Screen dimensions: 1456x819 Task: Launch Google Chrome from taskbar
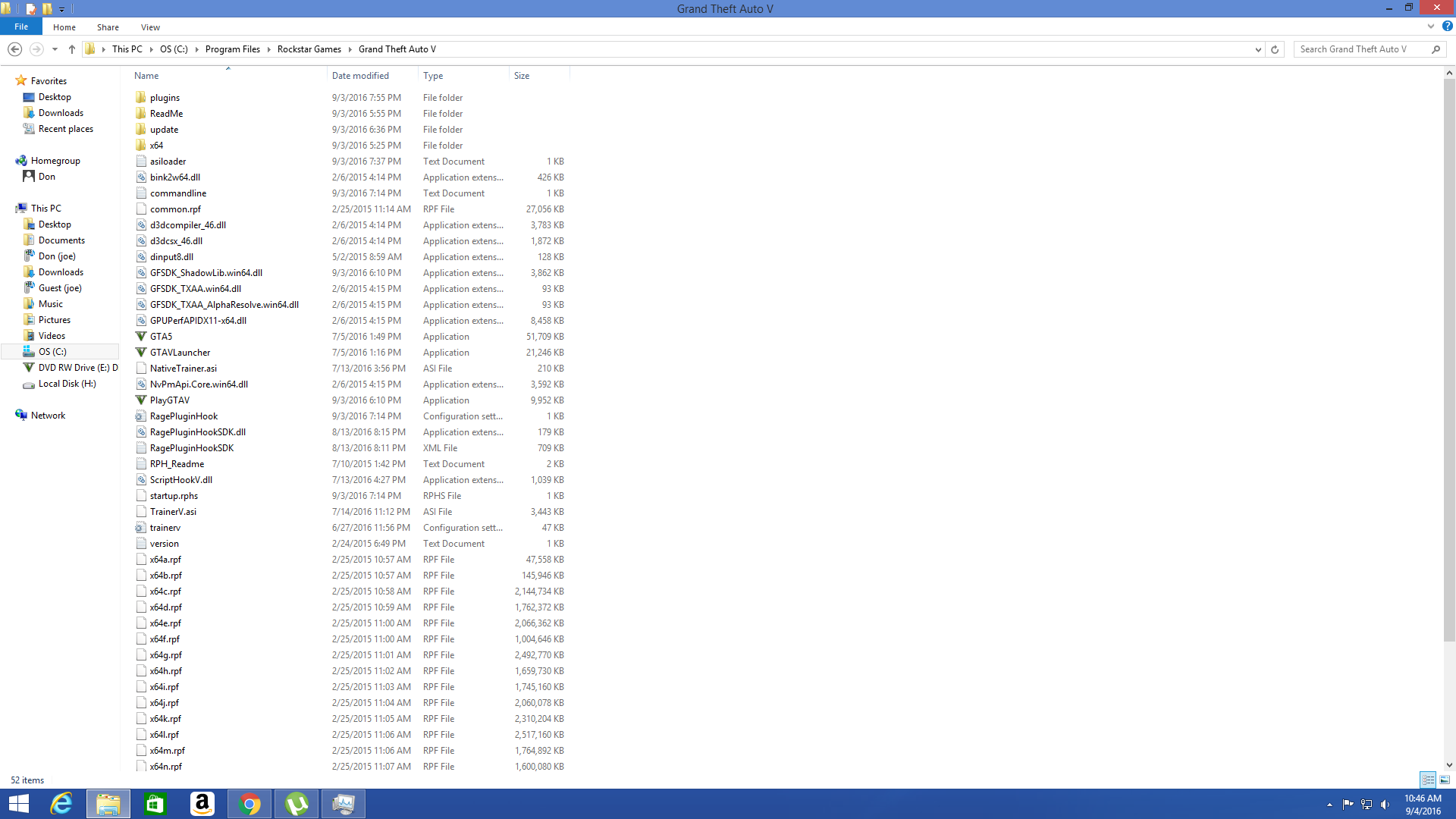(x=249, y=804)
